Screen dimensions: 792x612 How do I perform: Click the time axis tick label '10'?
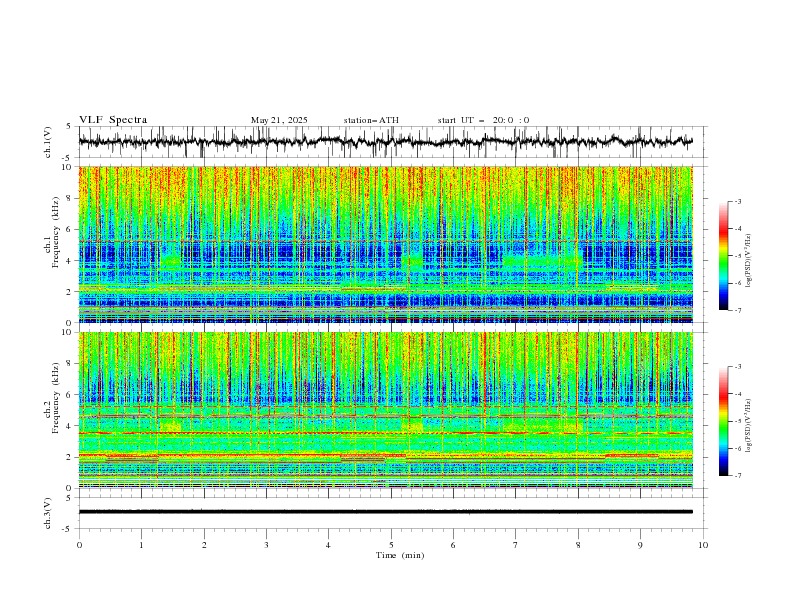tap(703, 545)
